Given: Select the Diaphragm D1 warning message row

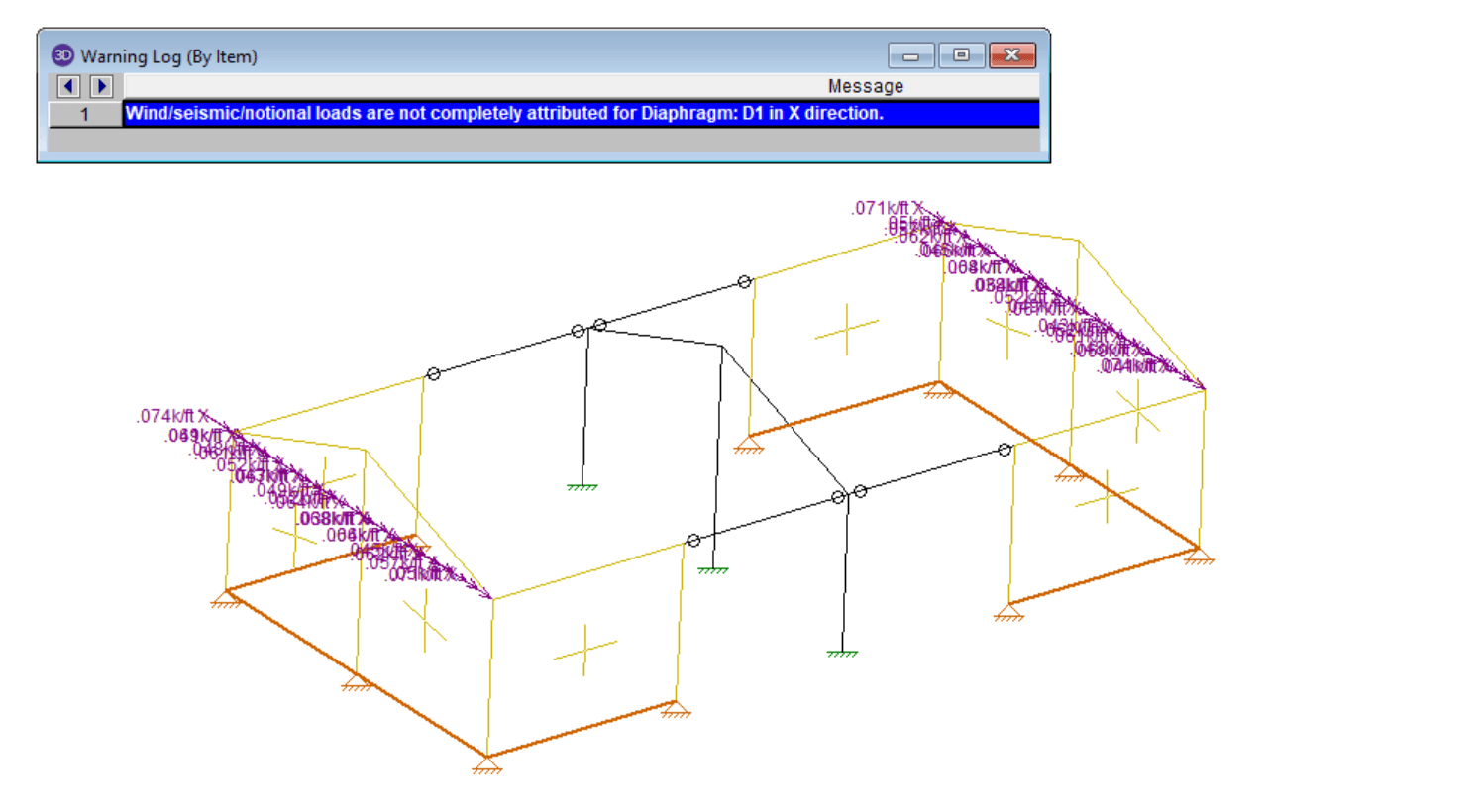Looking at the screenshot, I should point(581,114).
